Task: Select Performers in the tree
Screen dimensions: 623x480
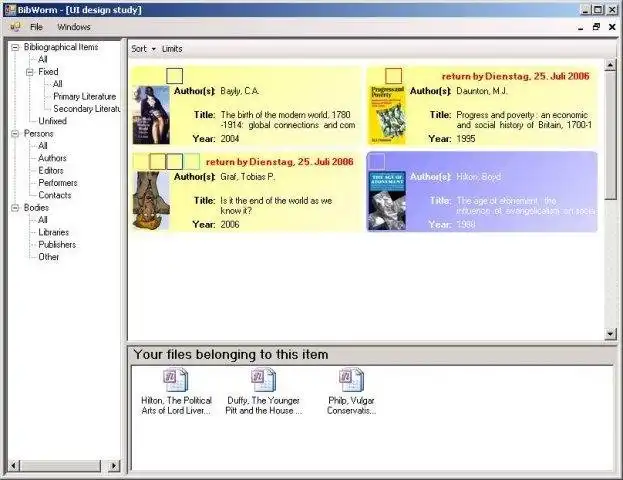Action: coord(58,183)
